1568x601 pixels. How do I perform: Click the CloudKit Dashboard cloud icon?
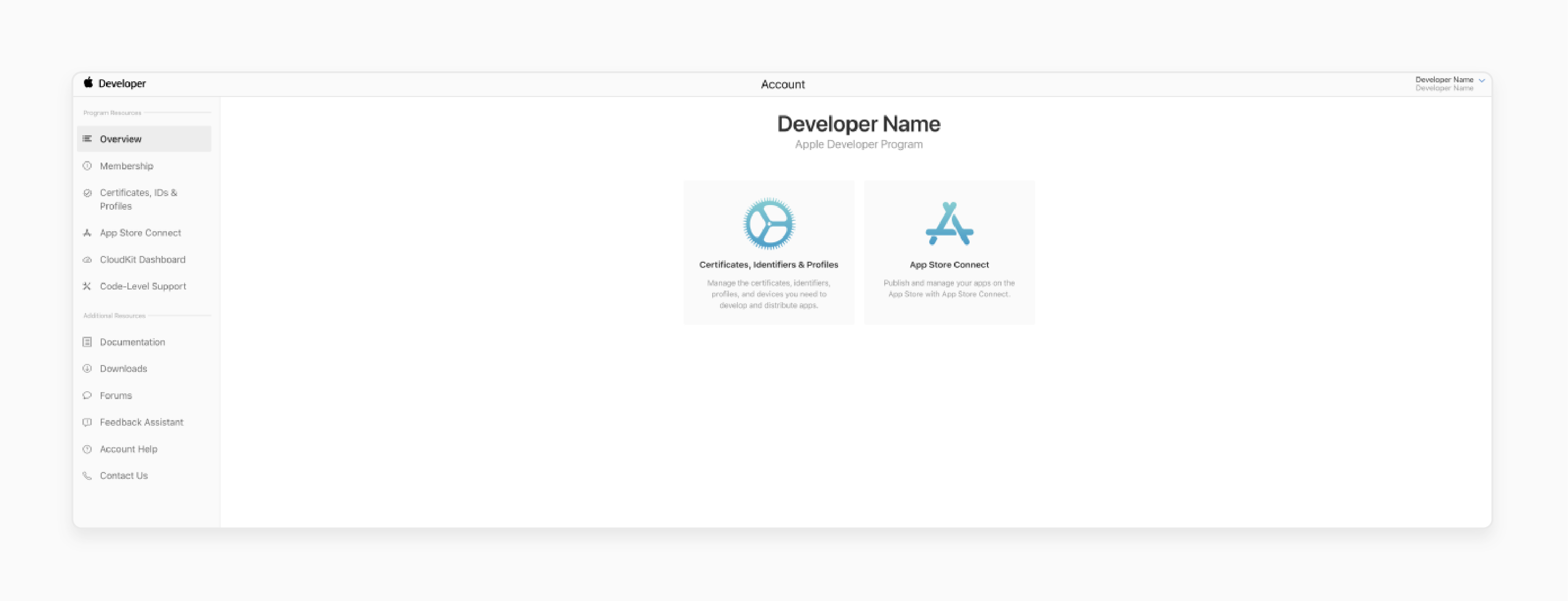[x=87, y=260]
